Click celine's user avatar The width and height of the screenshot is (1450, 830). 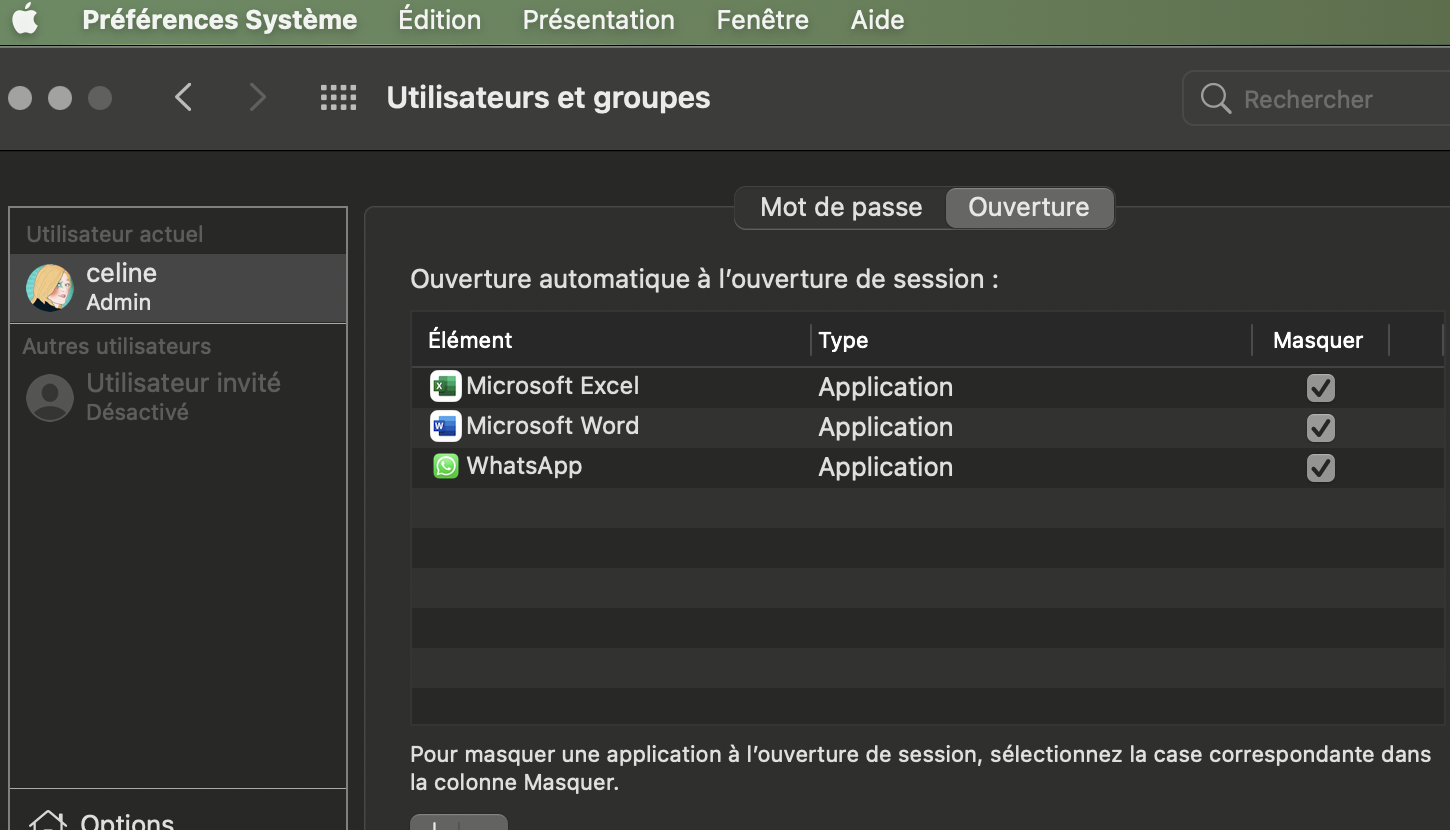click(x=50, y=288)
